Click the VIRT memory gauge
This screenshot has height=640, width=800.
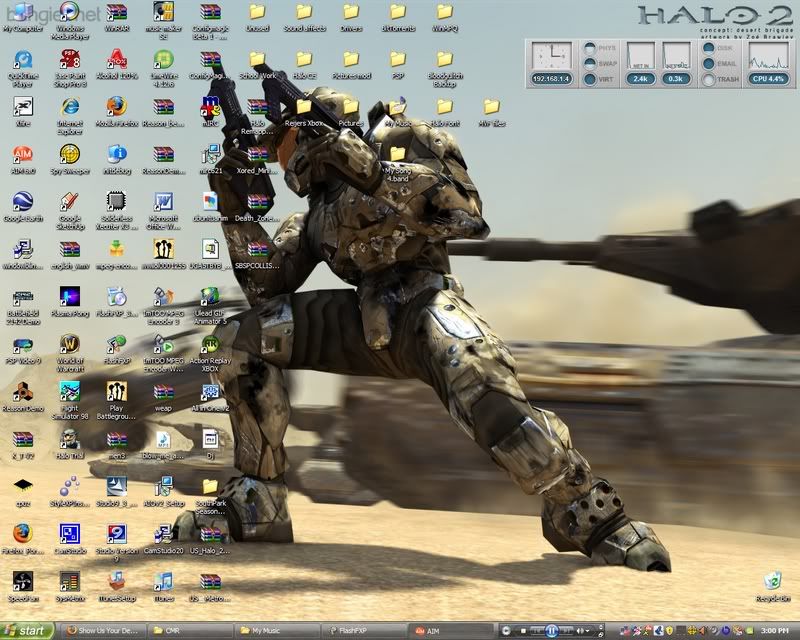click(x=590, y=79)
